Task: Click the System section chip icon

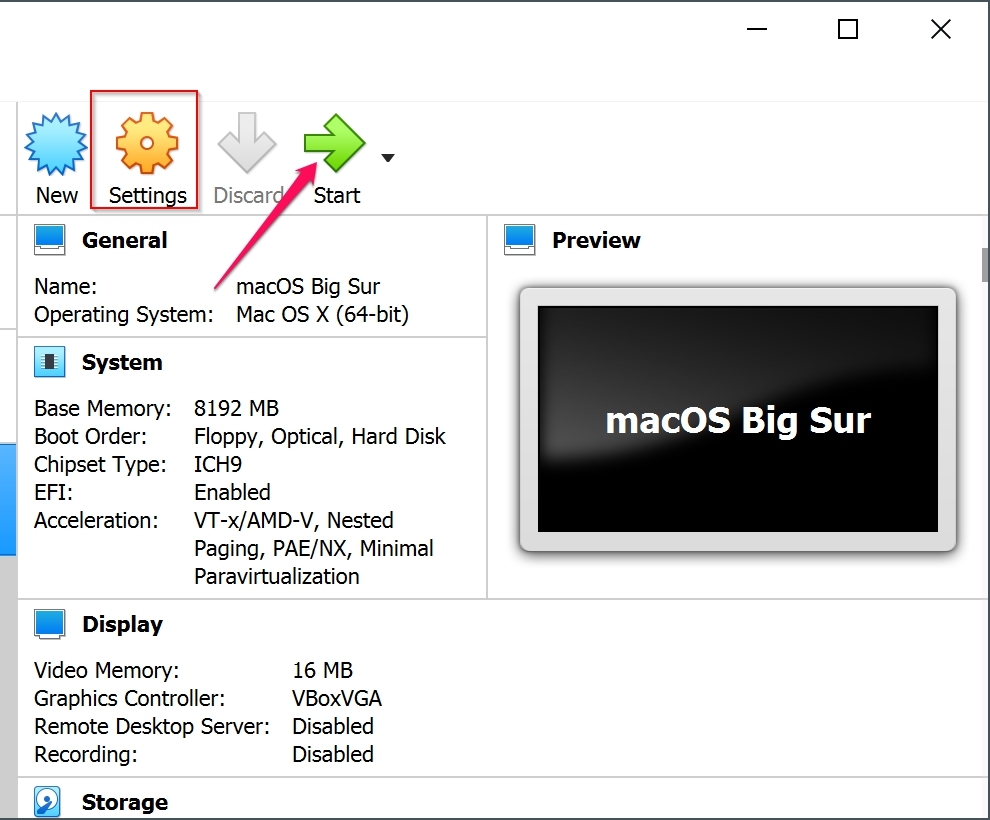Action: (x=49, y=362)
